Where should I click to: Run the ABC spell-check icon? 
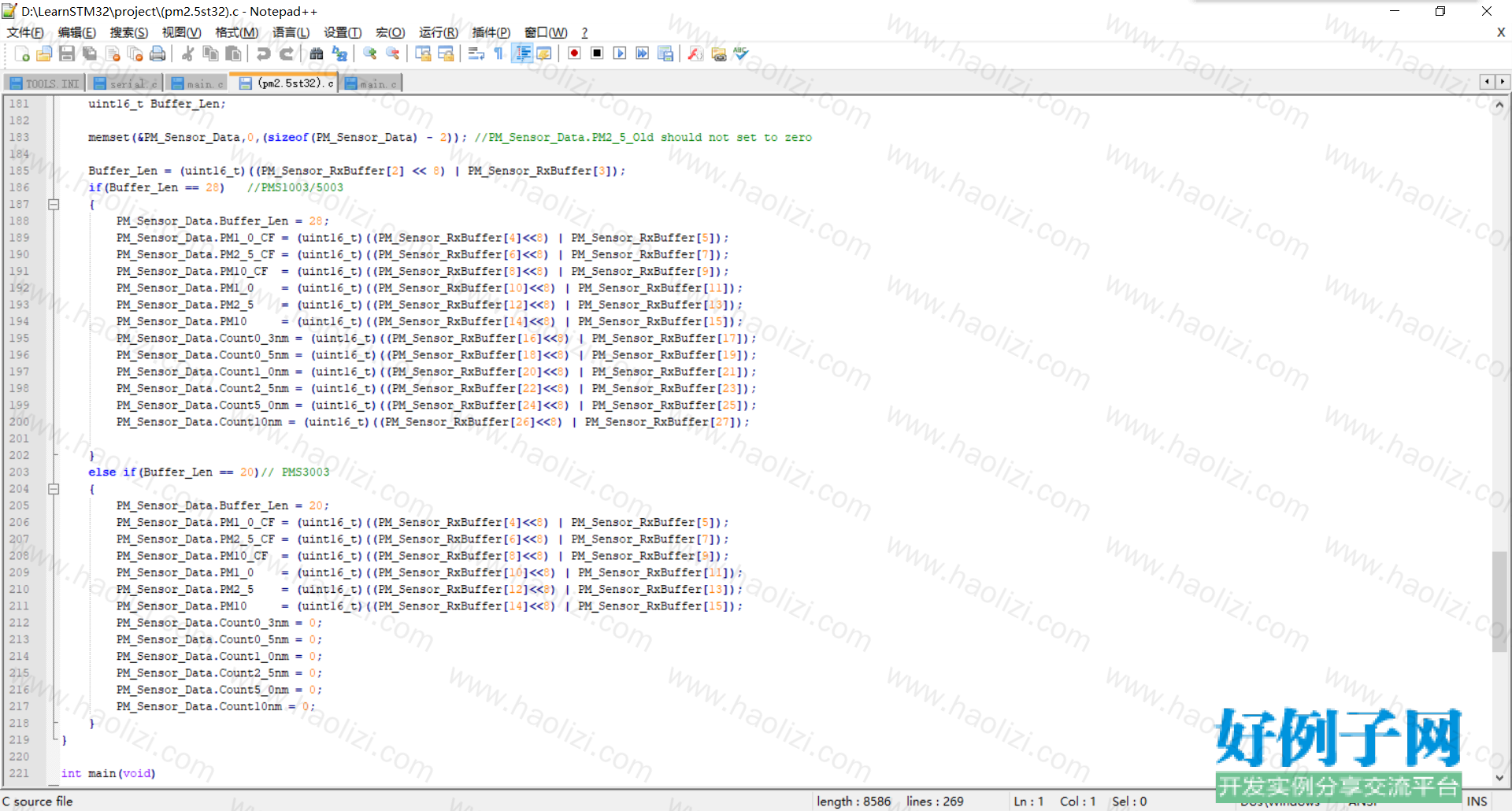741,54
